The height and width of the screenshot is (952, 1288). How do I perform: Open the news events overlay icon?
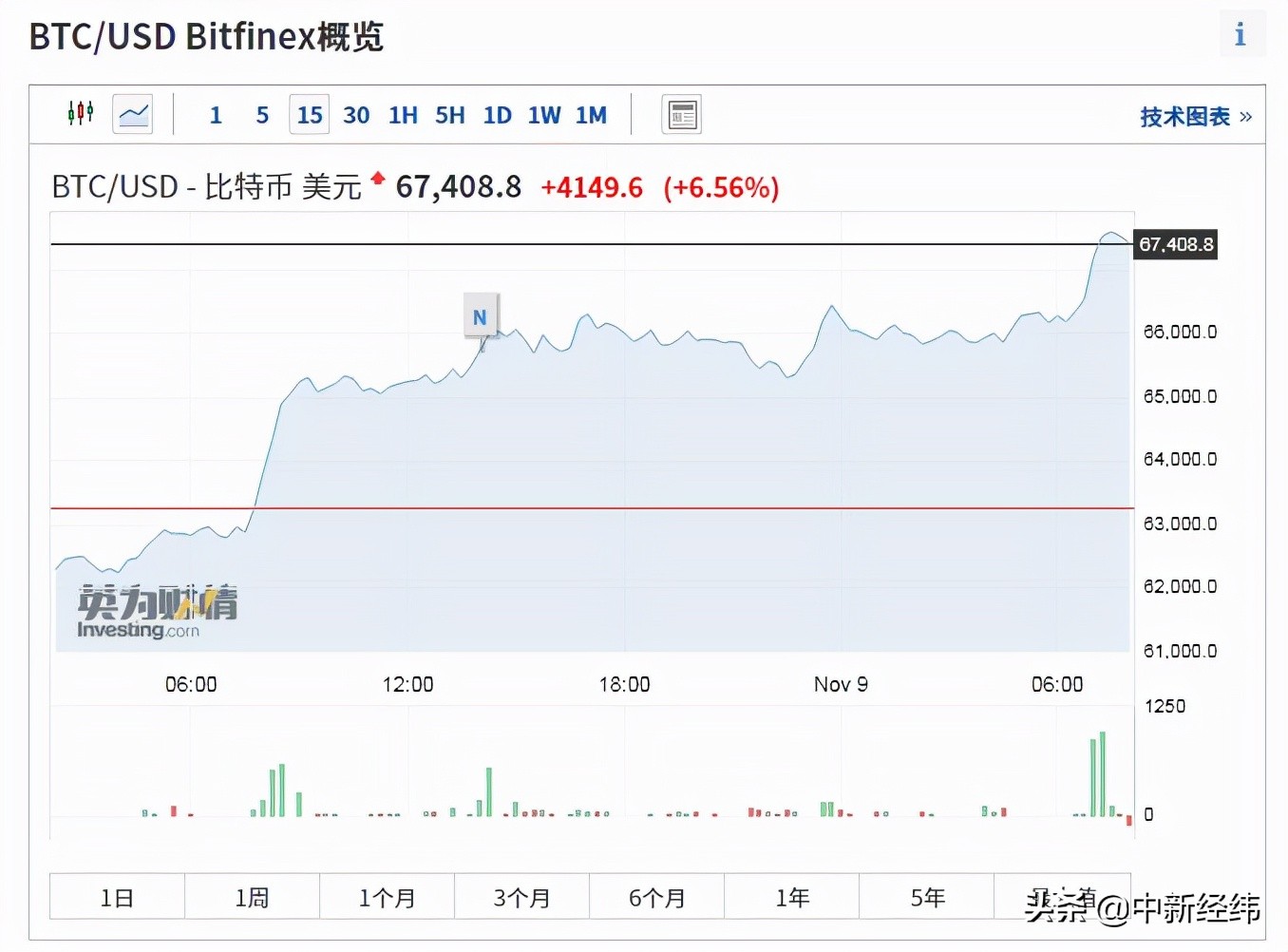pyautogui.click(x=681, y=113)
